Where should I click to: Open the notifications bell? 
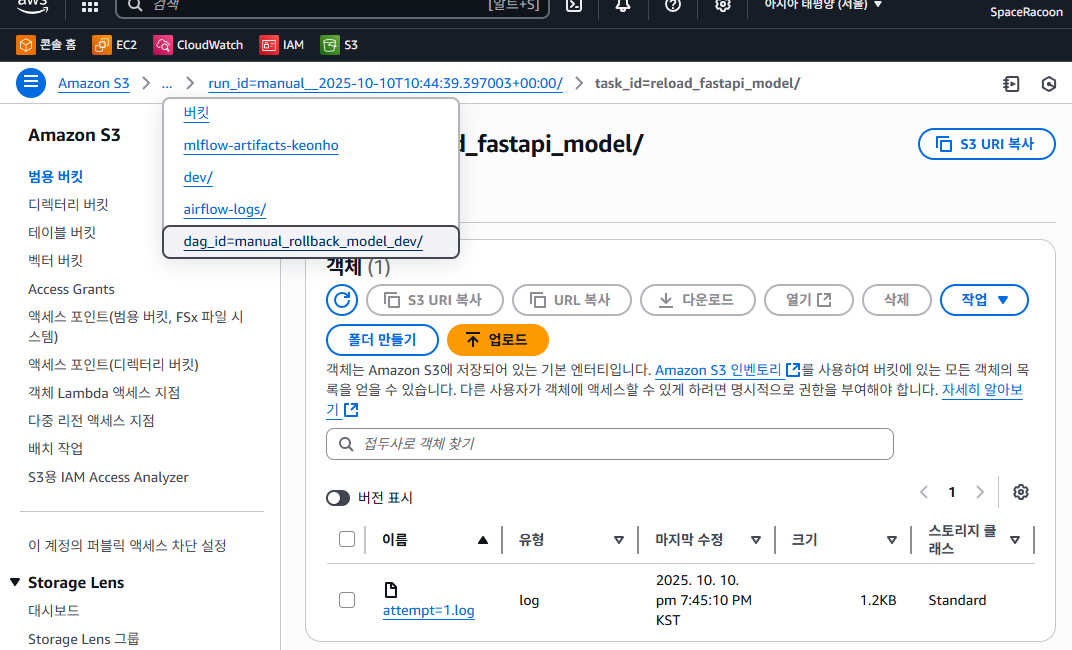pyautogui.click(x=623, y=6)
